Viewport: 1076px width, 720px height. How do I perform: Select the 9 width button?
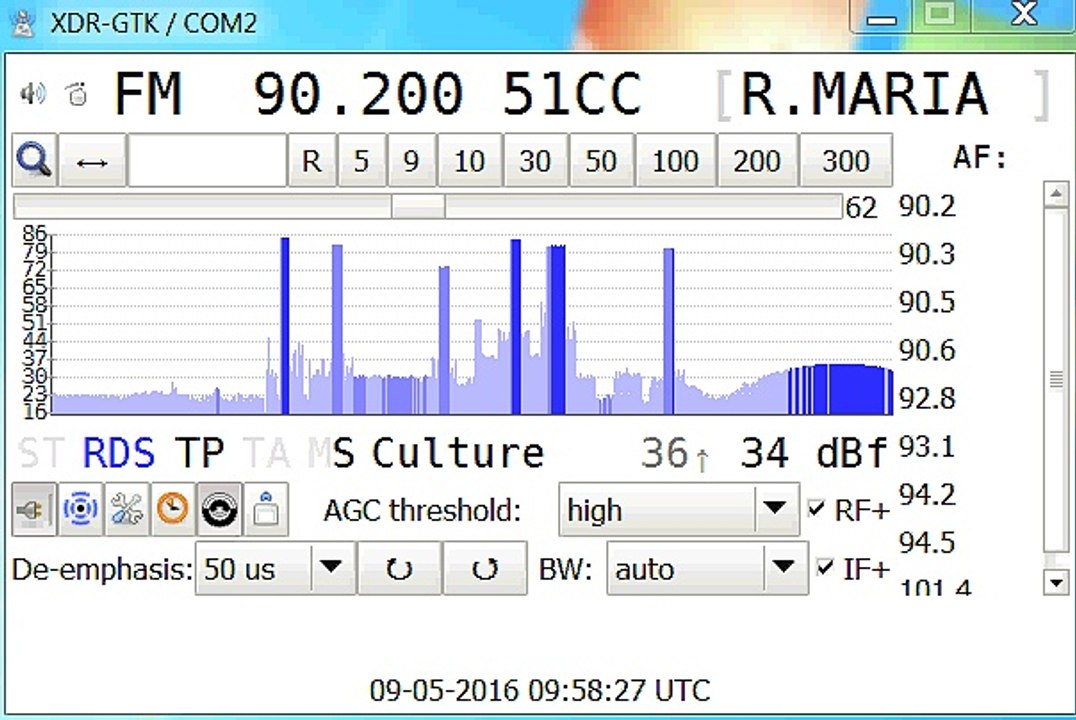pyautogui.click(x=412, y=161)
